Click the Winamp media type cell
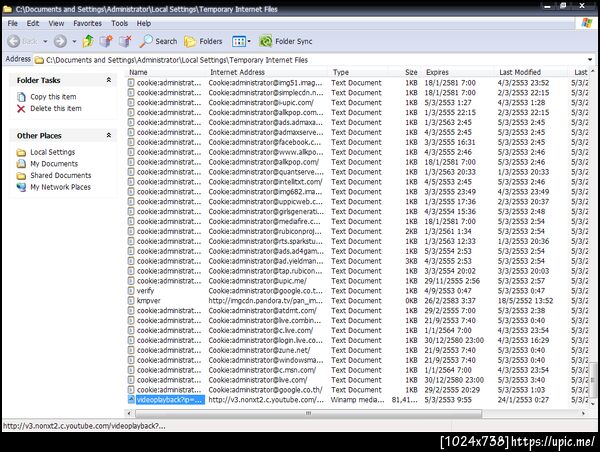Screen dimensions: 600x452 coord(357,400)
